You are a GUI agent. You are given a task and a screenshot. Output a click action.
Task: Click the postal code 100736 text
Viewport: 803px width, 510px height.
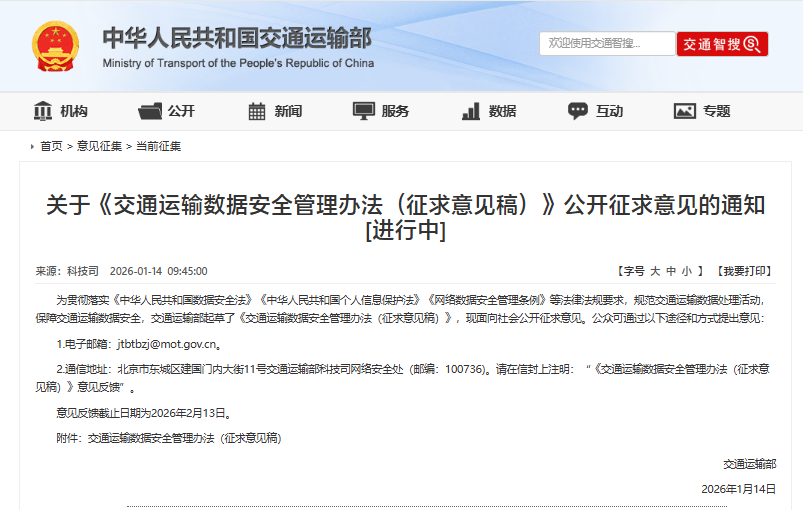[464, 369]
